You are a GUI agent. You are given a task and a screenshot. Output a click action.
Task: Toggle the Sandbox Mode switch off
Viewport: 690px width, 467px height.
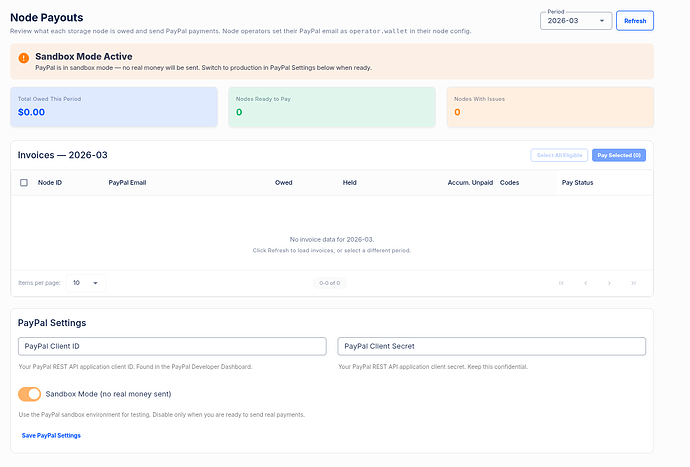[29, 394]
